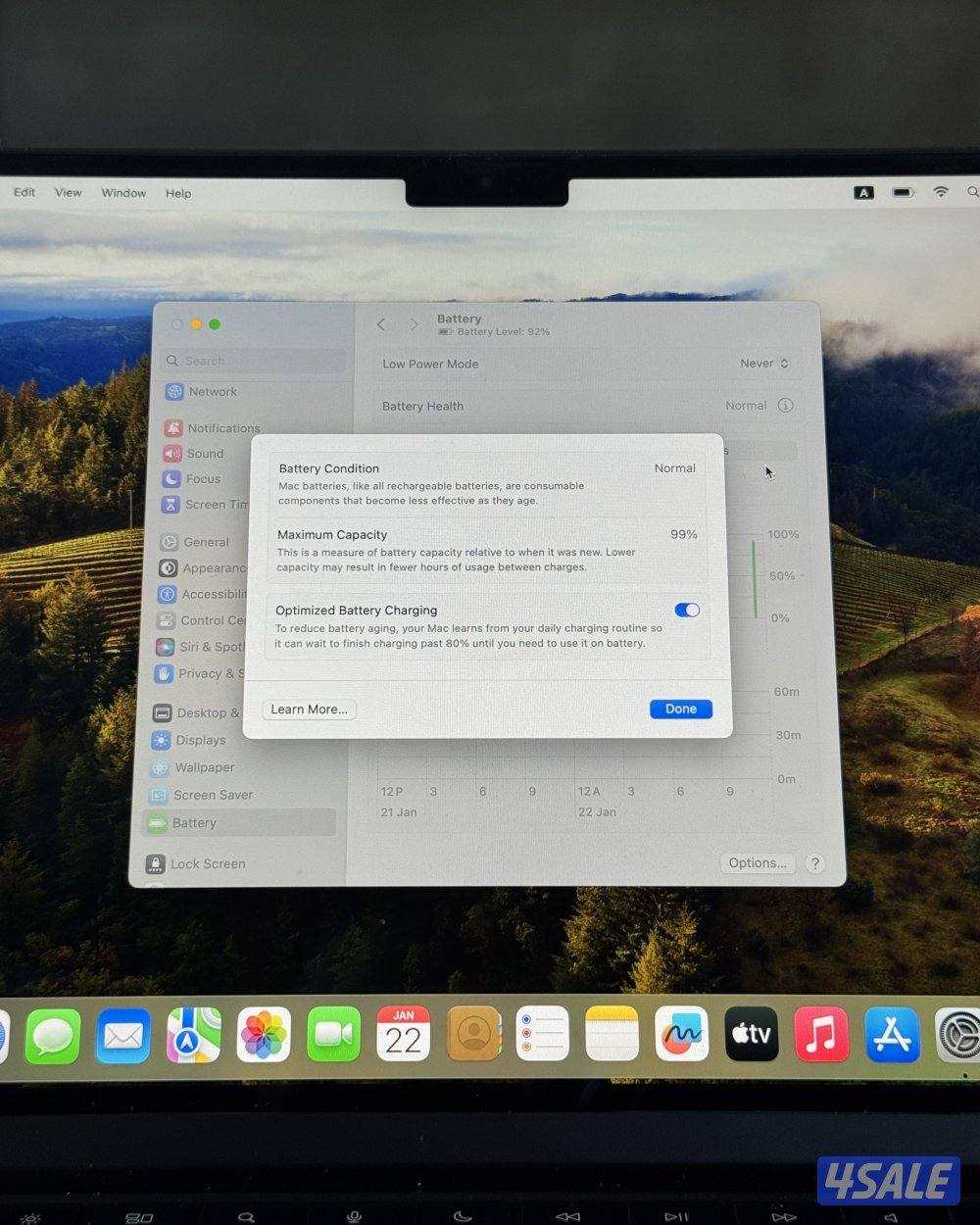Open the Photos app in Dock

[x=264, y=1035]
